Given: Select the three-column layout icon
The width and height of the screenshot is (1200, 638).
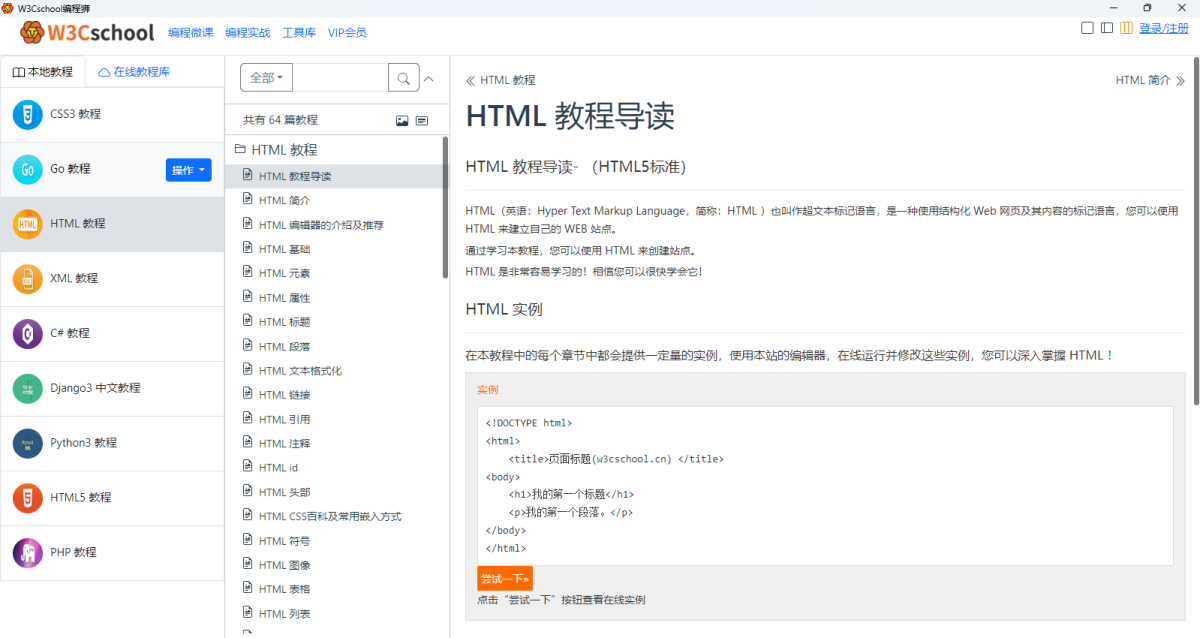Looking at the screenshot, I should pos(1126,28).
